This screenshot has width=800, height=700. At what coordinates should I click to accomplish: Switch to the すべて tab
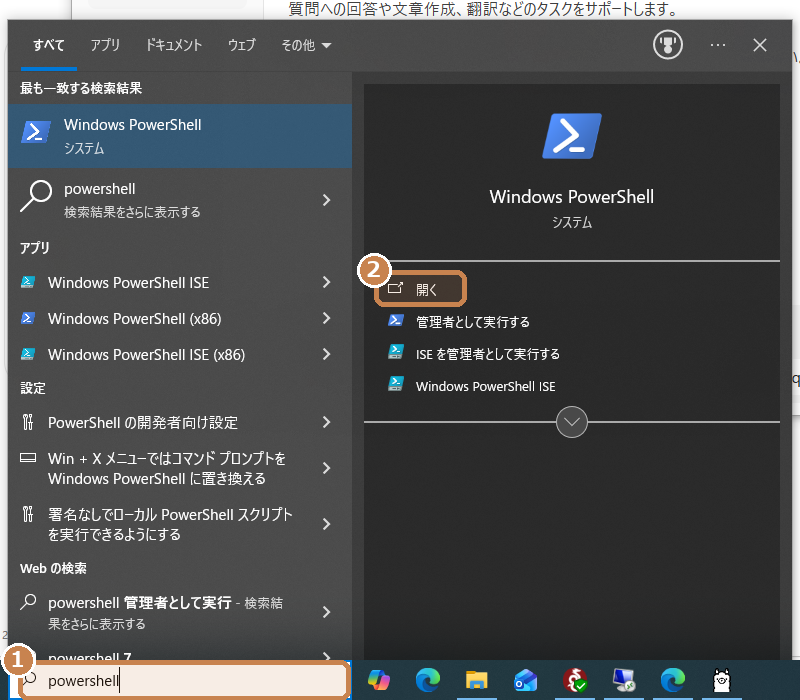48,45
